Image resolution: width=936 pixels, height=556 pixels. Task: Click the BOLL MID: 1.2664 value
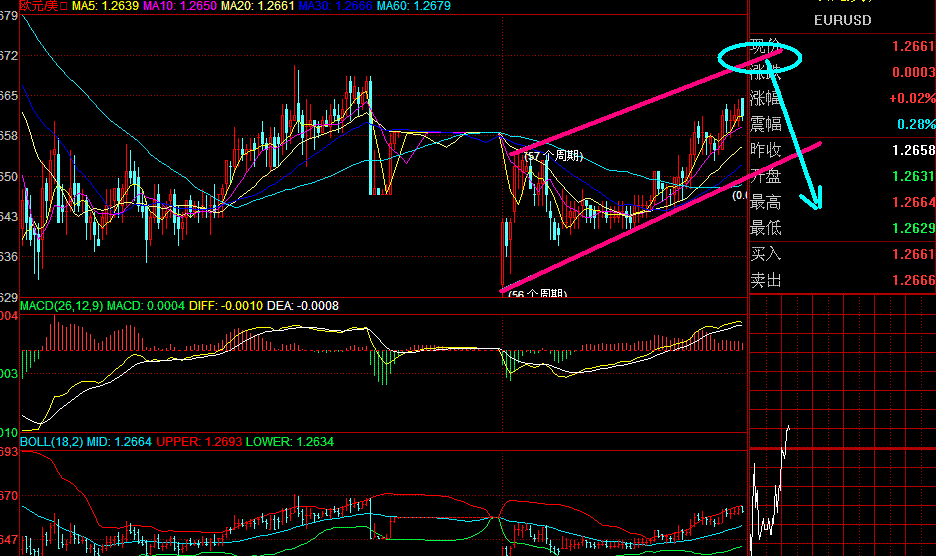(x=119, y=442)
